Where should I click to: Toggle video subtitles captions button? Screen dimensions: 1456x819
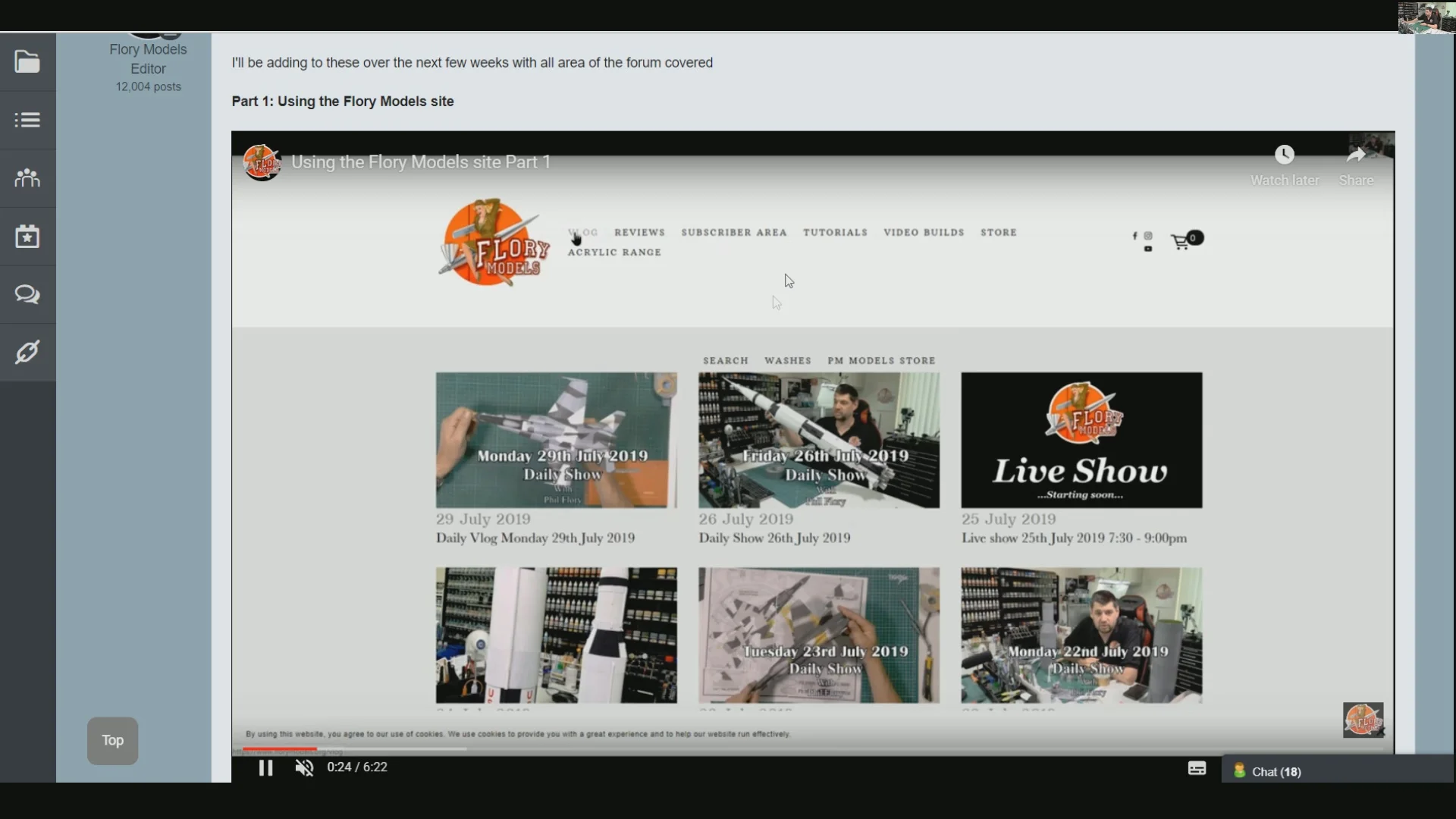point(1197,769)
